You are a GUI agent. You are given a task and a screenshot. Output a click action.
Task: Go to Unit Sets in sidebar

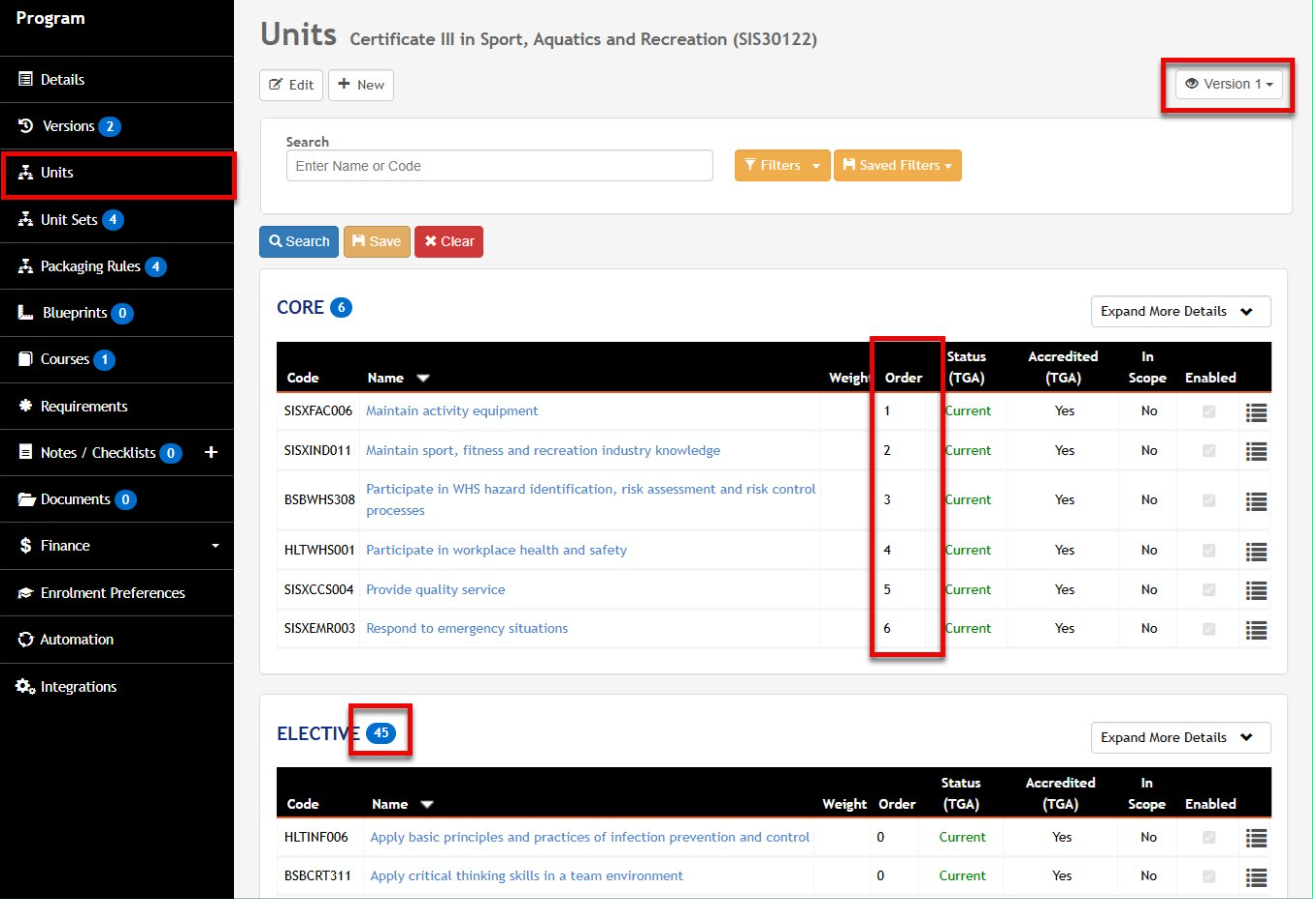tap(117, 219)
